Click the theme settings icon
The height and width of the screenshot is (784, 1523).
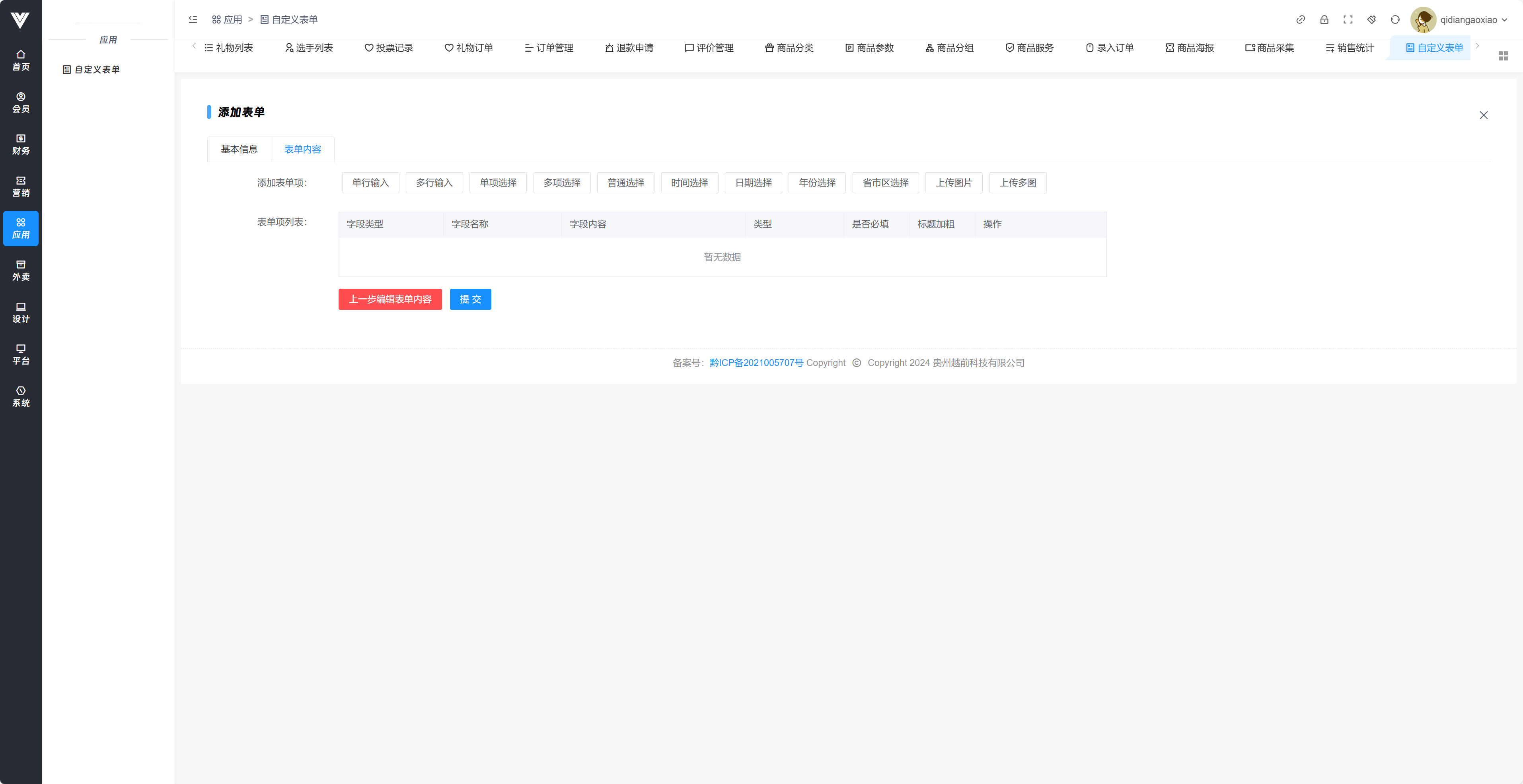(x=1371, y=19)
